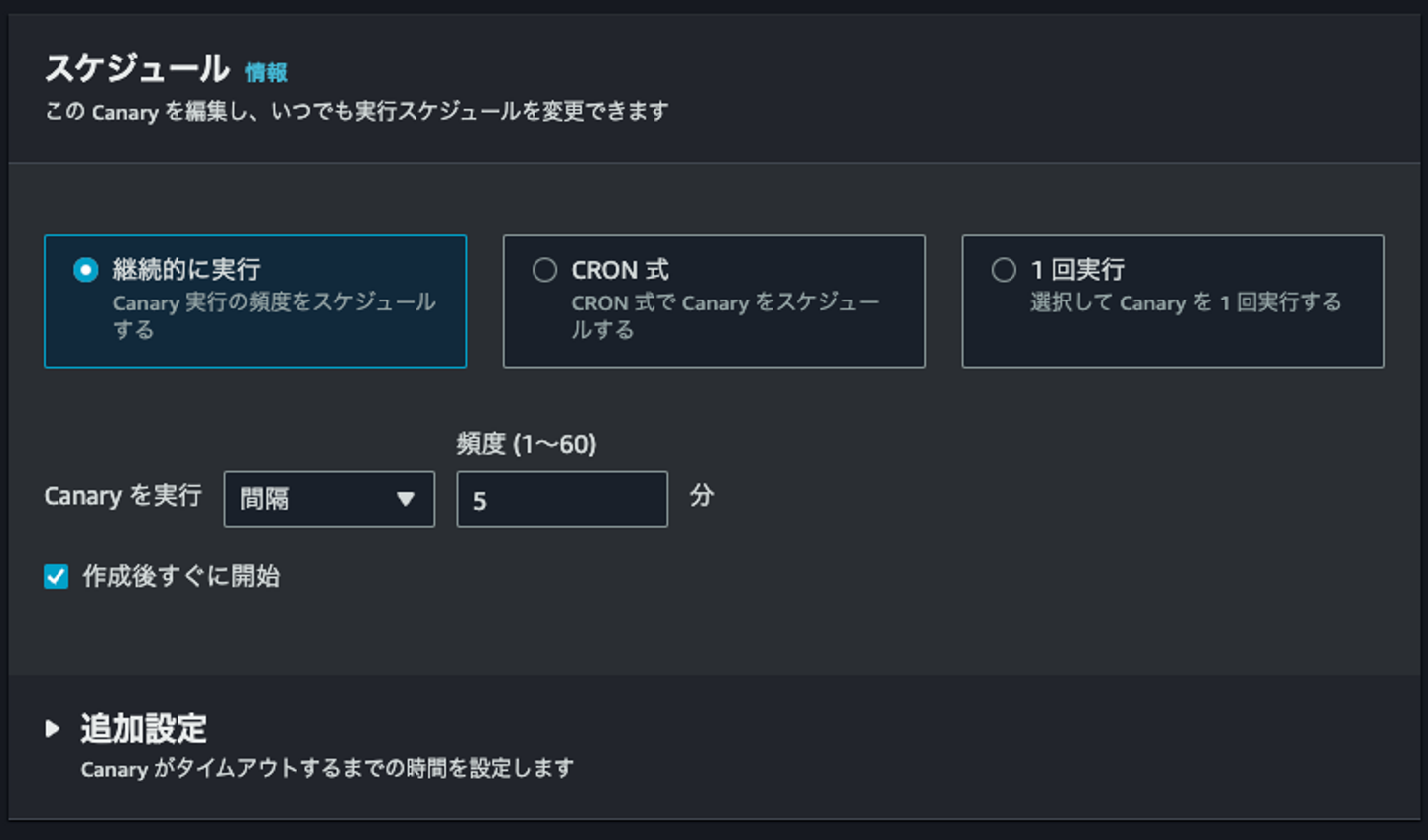Viewport: 1428px width, 840px height.
Task: Open the 間隔 dropdown menu
Action: point(328,499)
